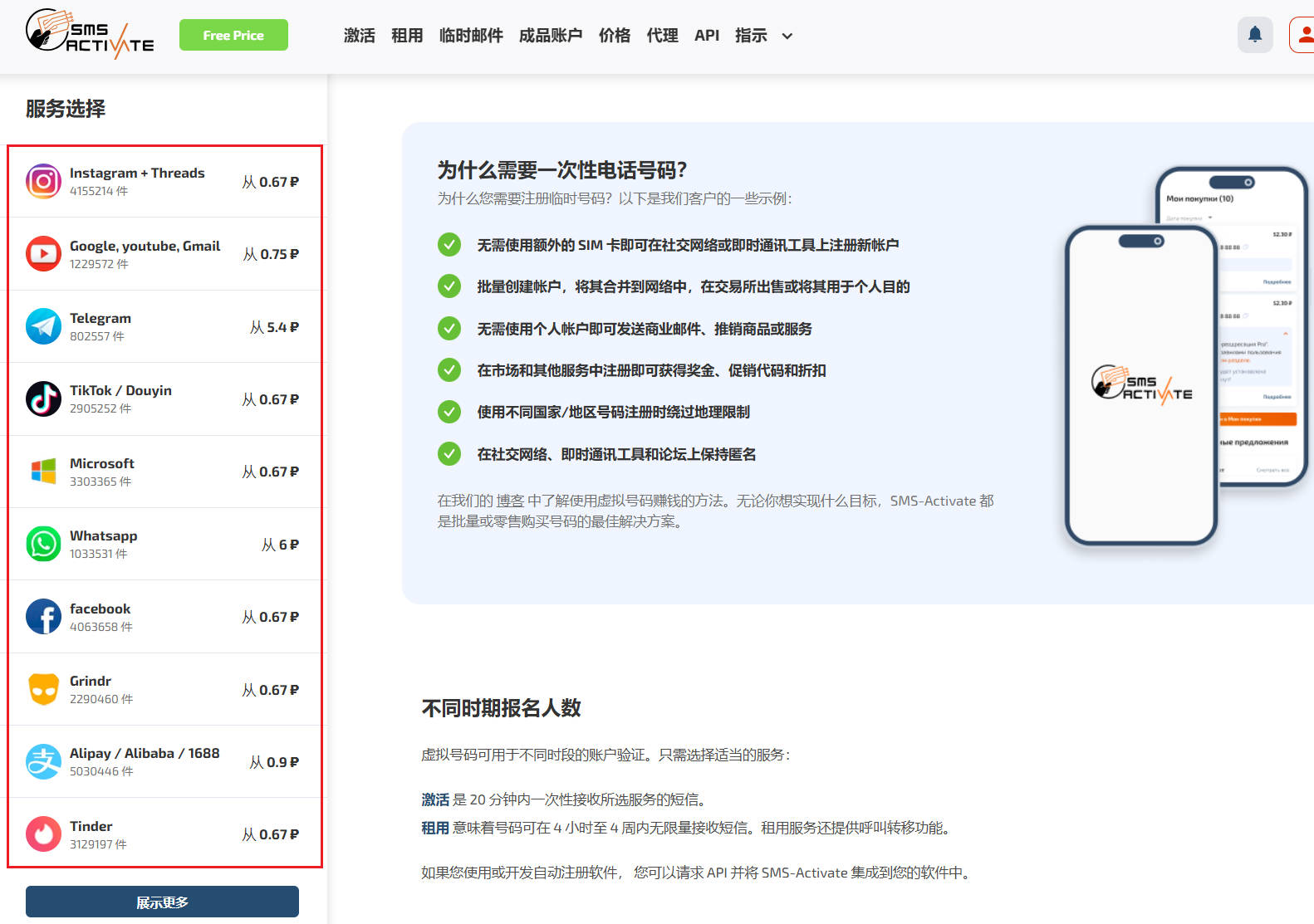Select Google, youtube, Gmail service name
This screenshot has height=924, width=1314.
(x=145, y=246)
